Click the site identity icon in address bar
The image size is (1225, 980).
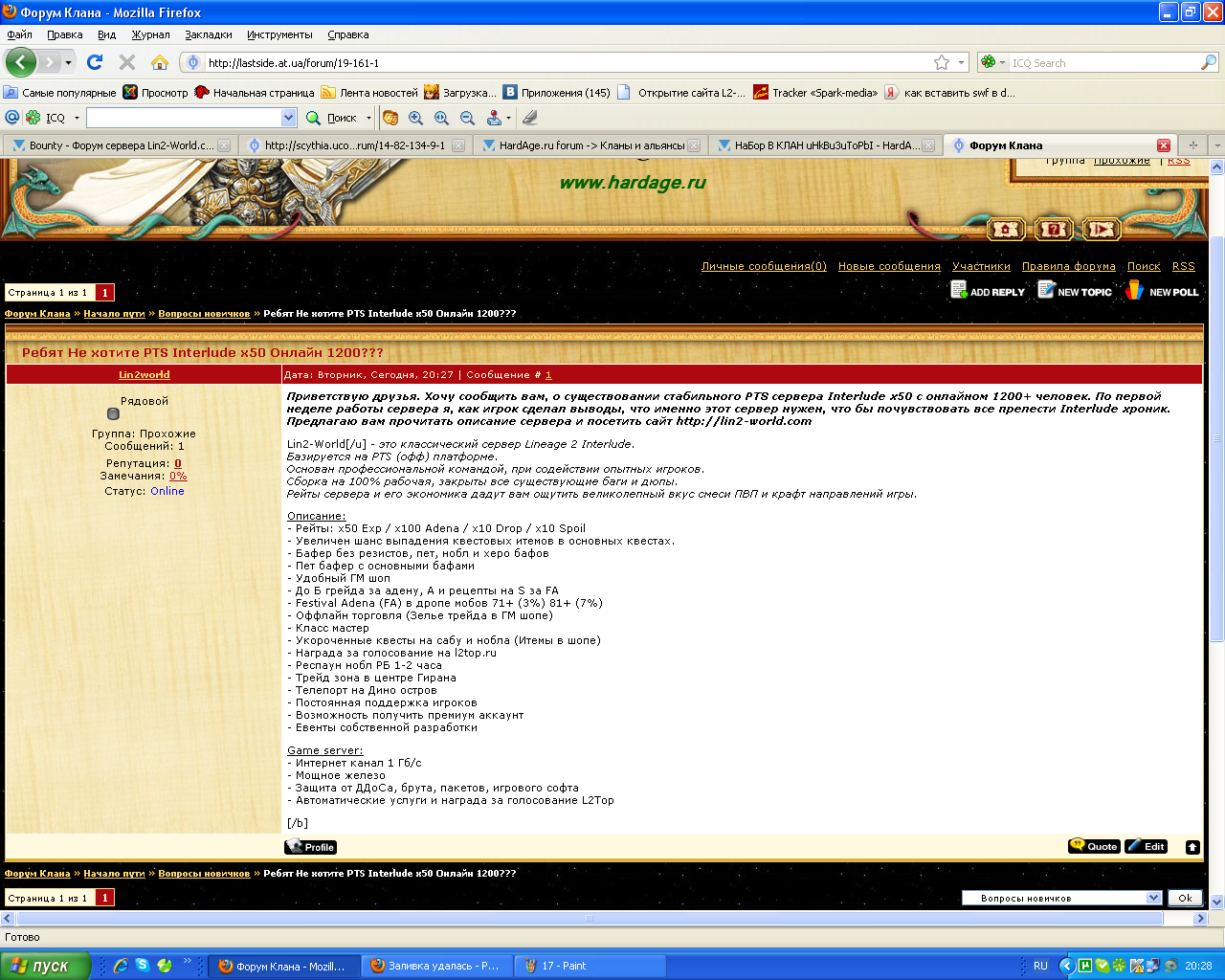[x=193, y=62]
